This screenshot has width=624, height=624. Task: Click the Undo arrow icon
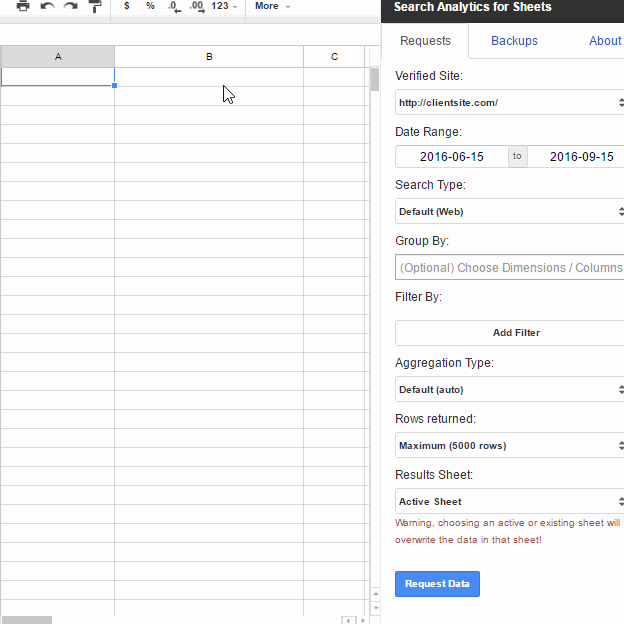(47, 6)
